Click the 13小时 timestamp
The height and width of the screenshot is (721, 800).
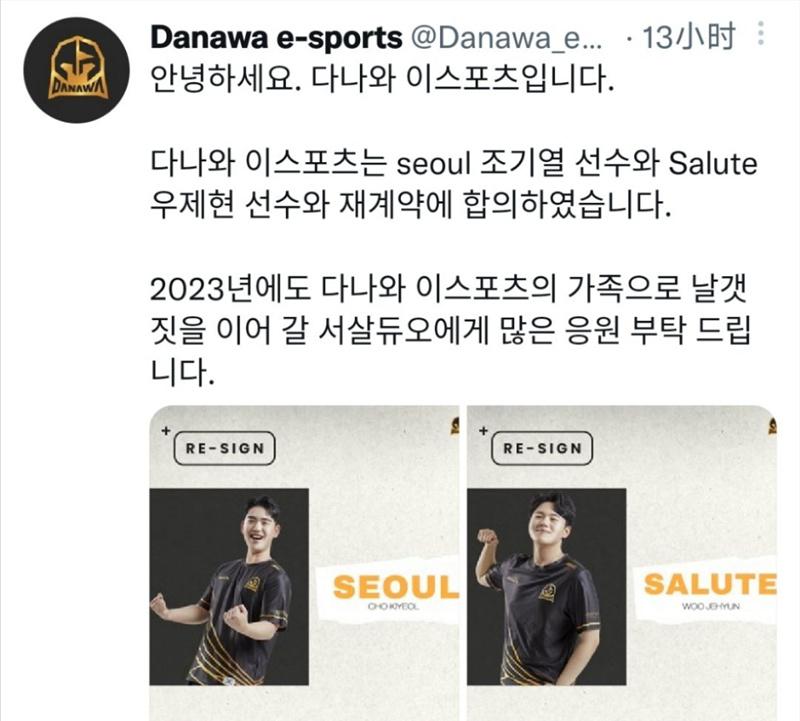click(688, 37)
